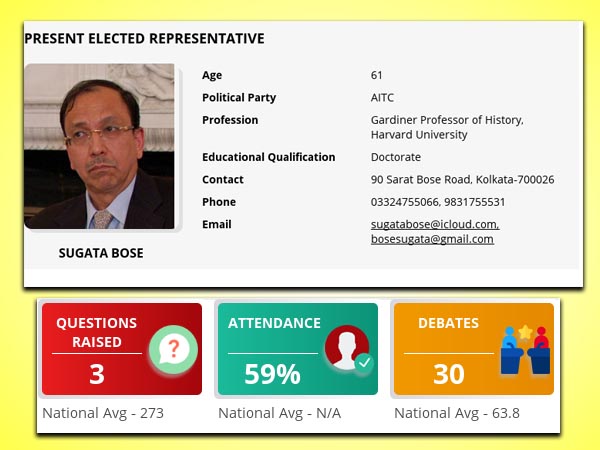Open the bosesugata@gmail.com email link
600x450 pixels.
click(x=432, y=239)
